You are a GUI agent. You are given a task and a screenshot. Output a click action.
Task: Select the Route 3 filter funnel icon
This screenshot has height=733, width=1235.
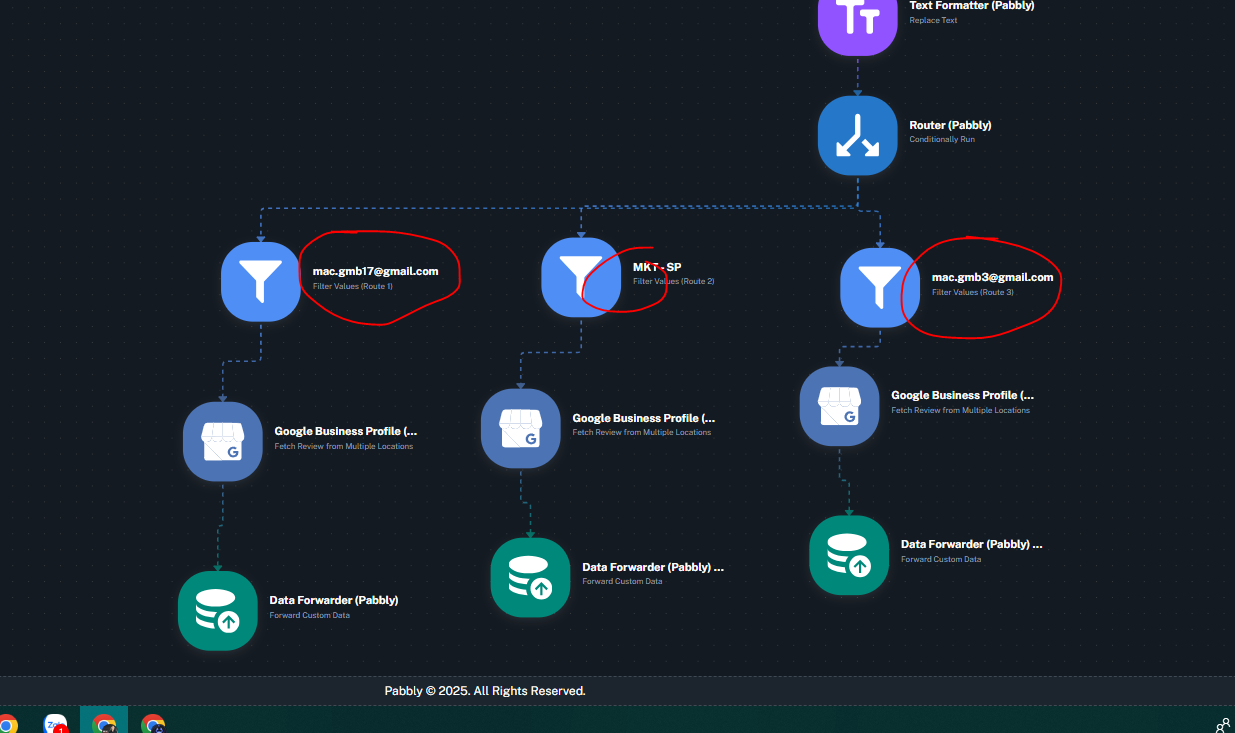coord(880,287)
